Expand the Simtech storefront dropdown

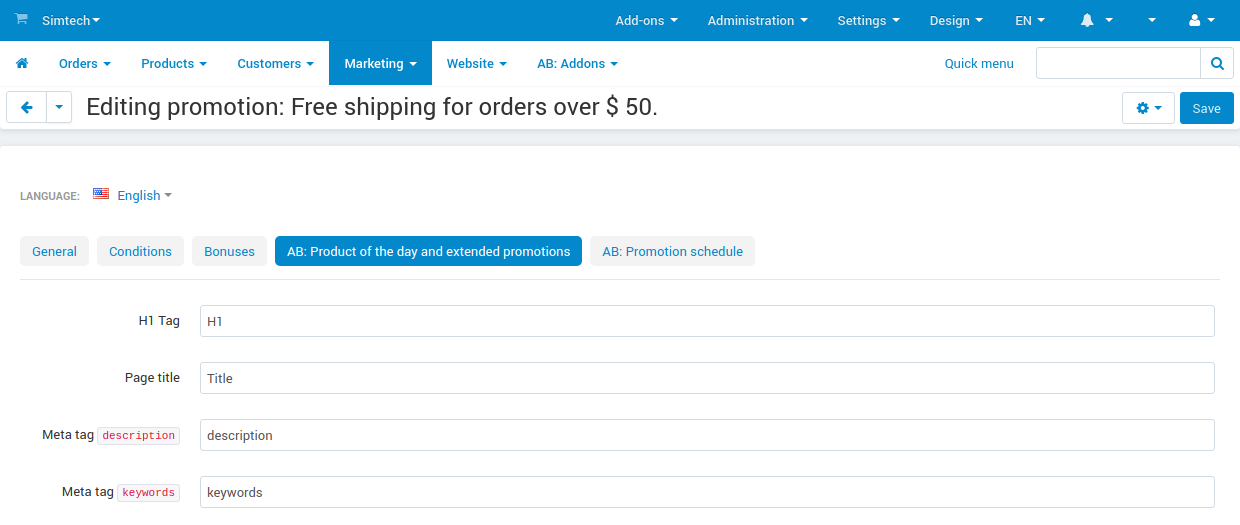(71, 20)
